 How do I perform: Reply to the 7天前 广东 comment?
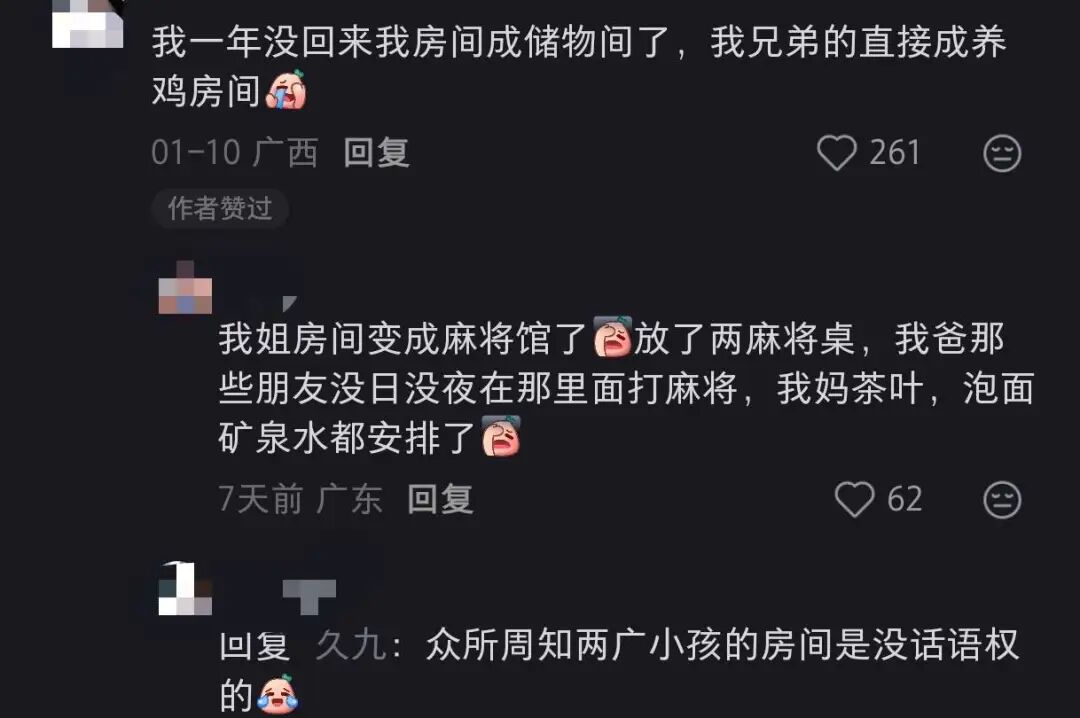point(440,499)
